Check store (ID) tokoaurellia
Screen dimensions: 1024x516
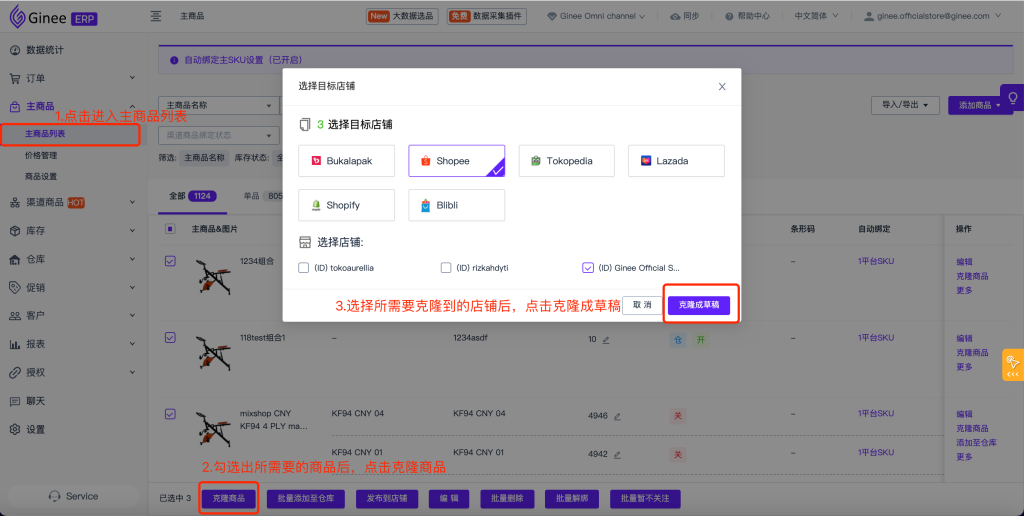304,268
